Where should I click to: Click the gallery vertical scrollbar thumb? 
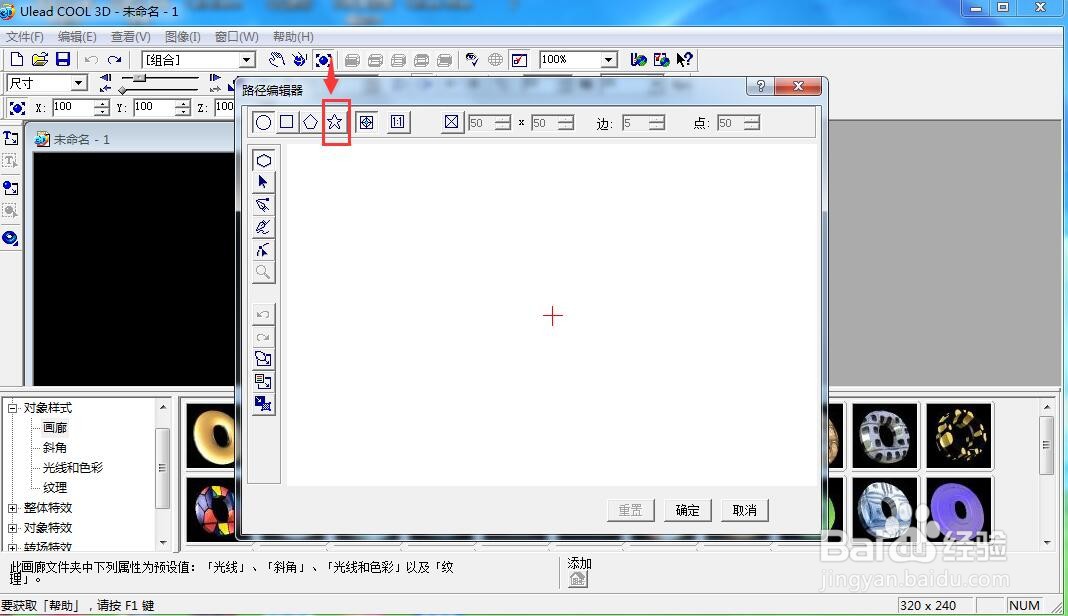(x=1046, y=445)
